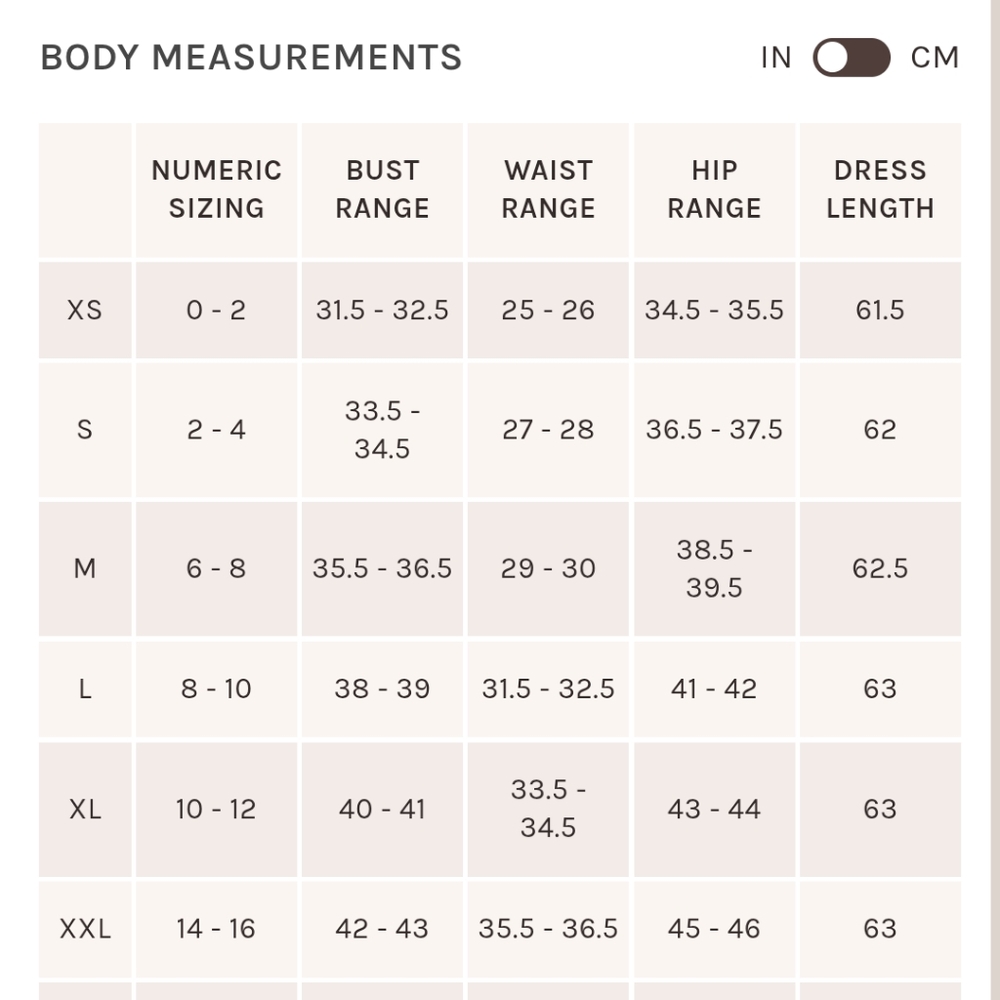
Task: Click the M numeric sizing 6 - 8 cell
Action: click(216, 569)
